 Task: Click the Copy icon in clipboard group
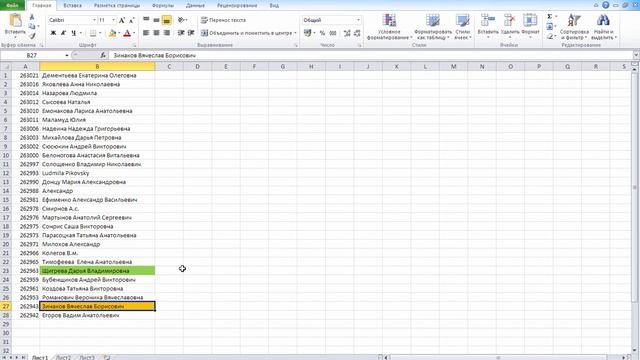[x=32, y=27]
